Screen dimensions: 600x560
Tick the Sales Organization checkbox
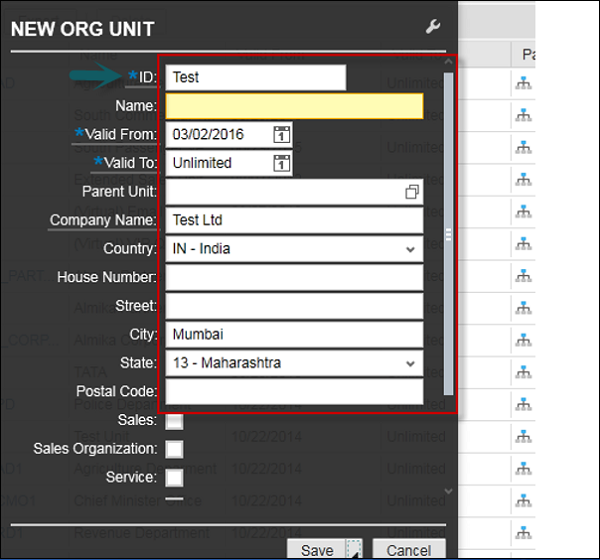click(x=174, y=449)
